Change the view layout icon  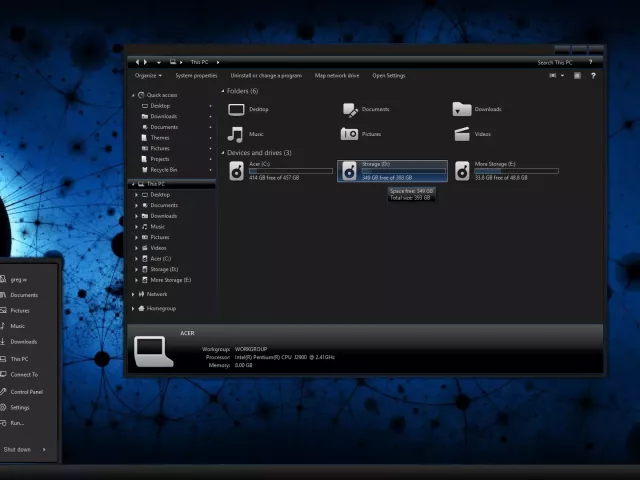point(553,76)
